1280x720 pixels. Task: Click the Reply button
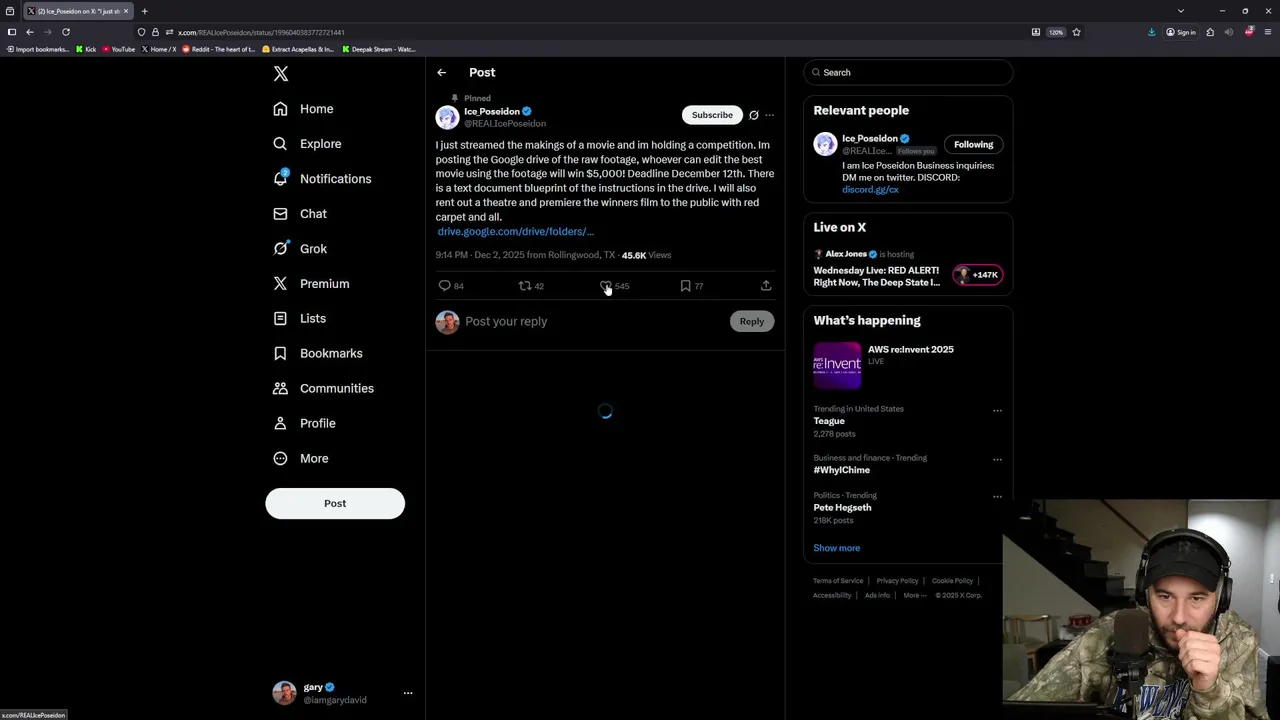[x=752, y=321]
